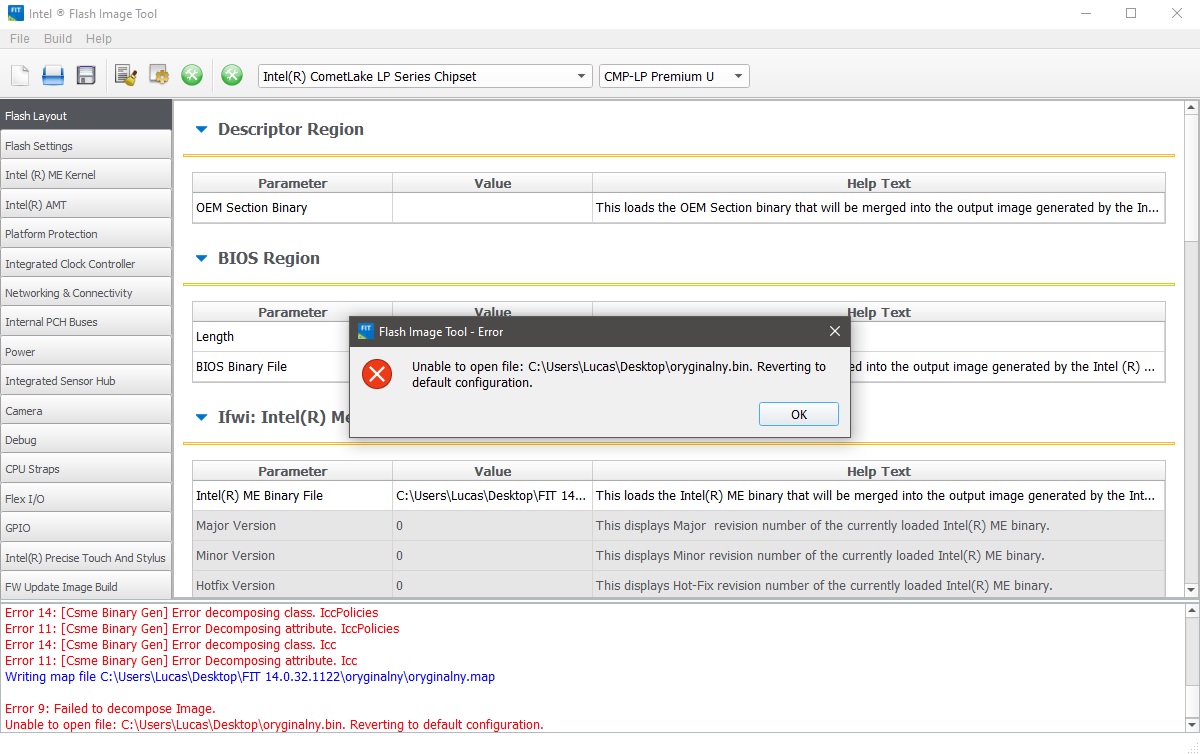The image size is (1200, 754).
Task: Select the Flash Settings sidebar tab
Action: pyautogui.click(x=86, y=146)
